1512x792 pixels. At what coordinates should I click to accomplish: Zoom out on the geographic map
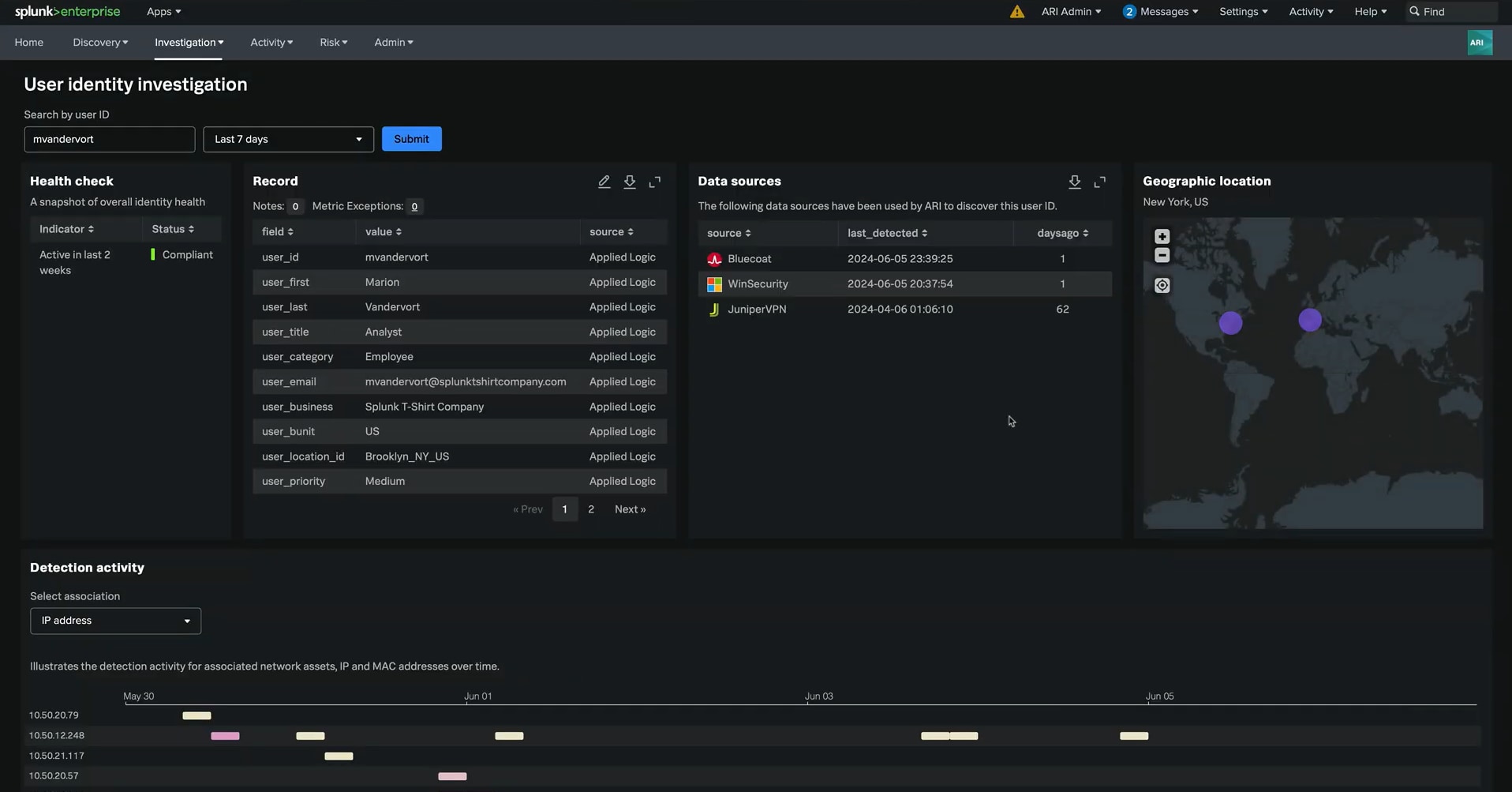pyautogui.click(x=1162, y=255)
